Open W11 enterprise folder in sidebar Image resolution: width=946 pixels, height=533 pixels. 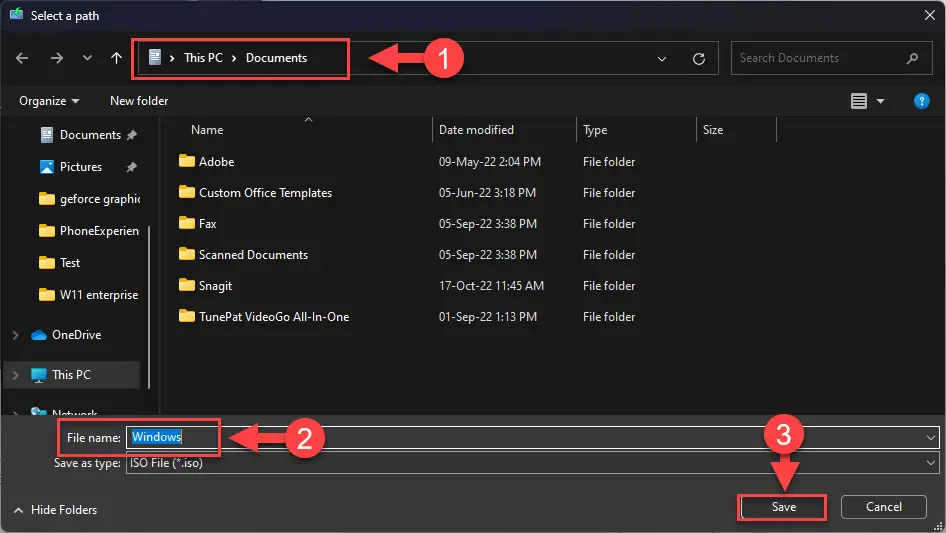[x=99, y=295]
